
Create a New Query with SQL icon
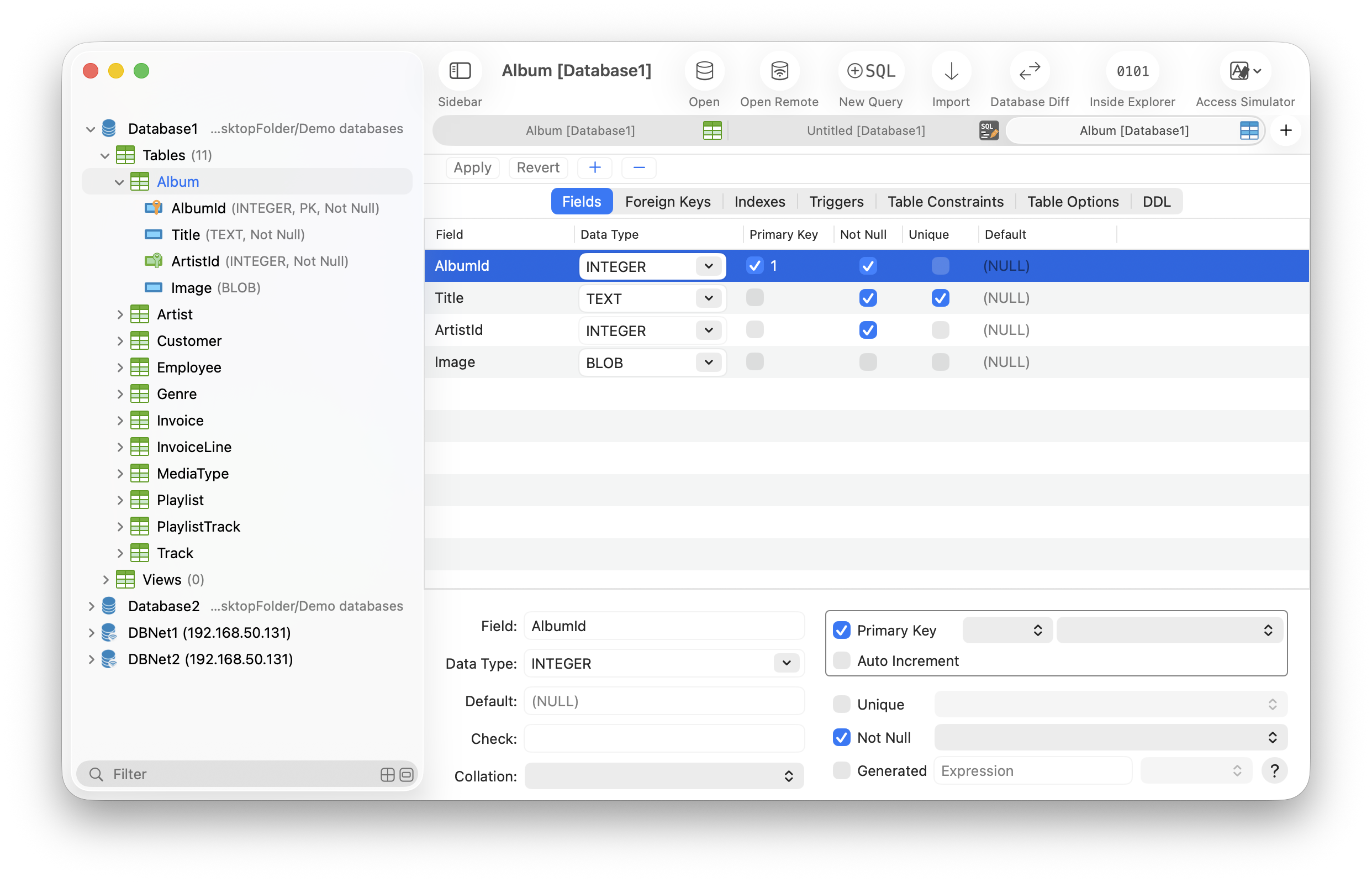point(870,71)
